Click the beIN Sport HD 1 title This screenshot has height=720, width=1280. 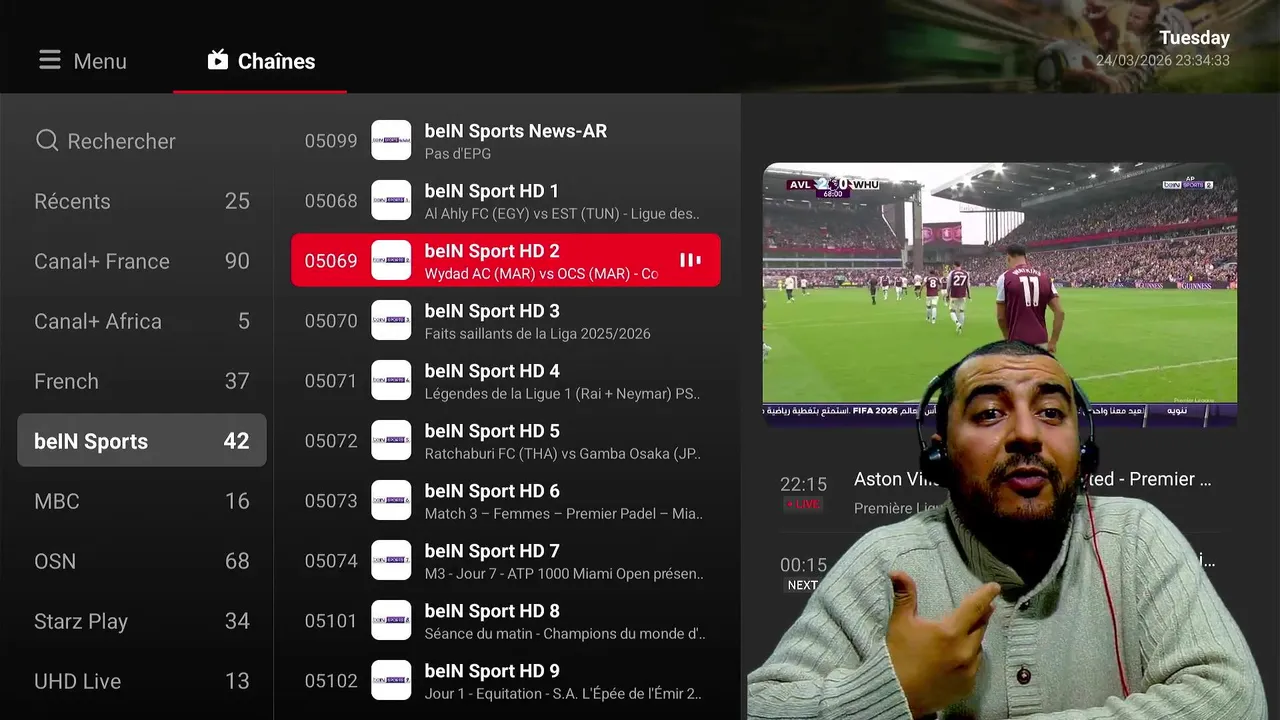point(492,191)
